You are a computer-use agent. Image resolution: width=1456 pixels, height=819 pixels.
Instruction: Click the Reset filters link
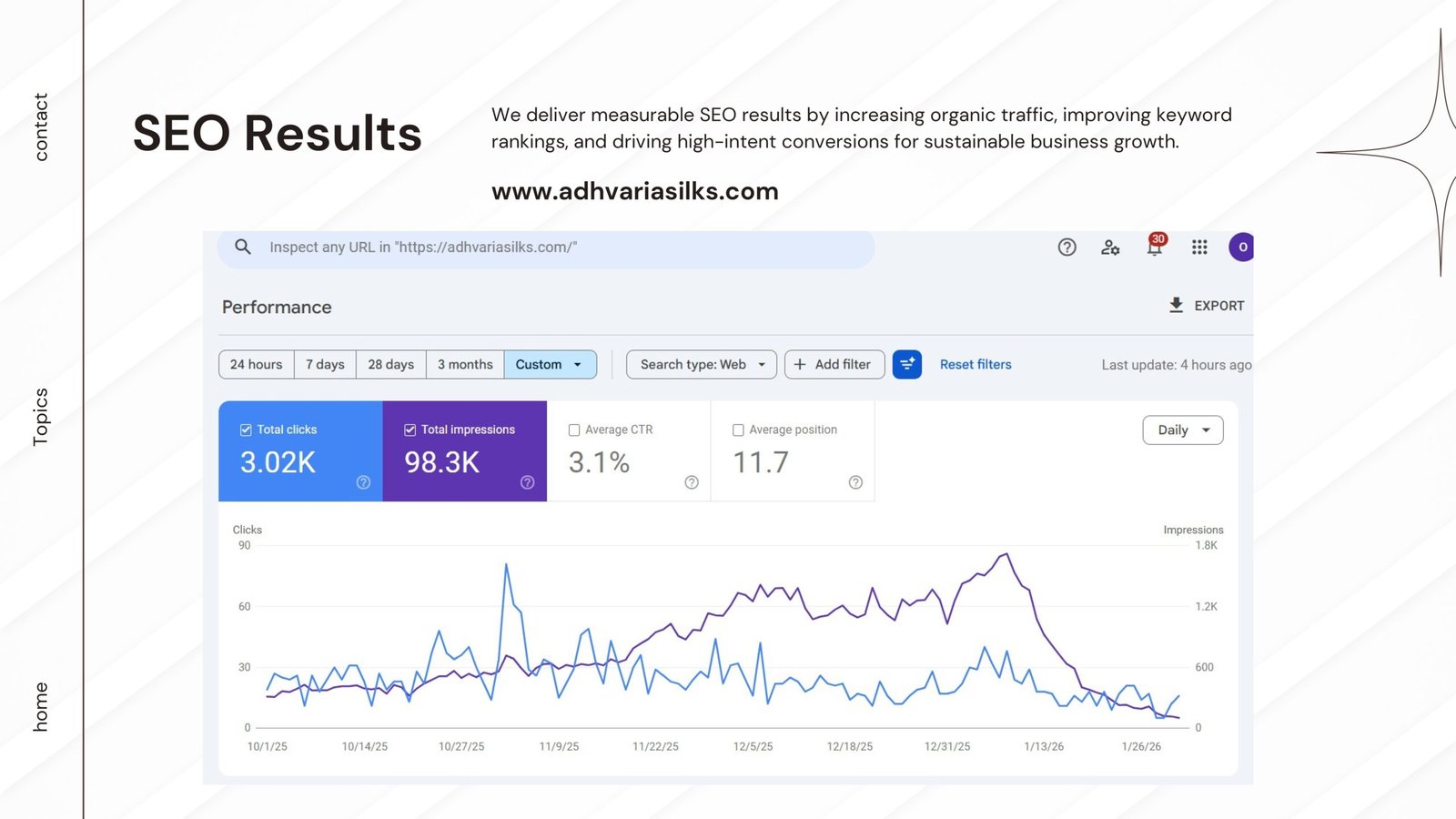click(x=976, y=364)
